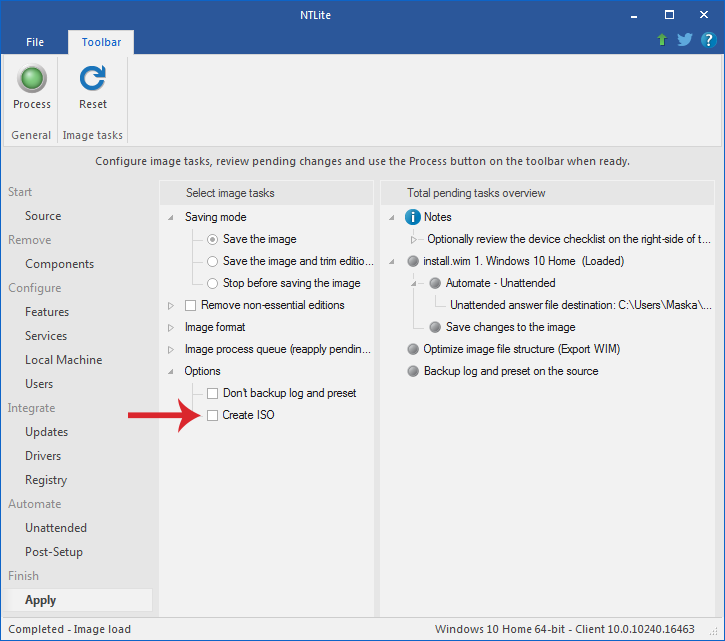This screenshot has width=725, height=641.
Task: Close the NTLite window
Action: pyautogui.click(x=704, y=15)
